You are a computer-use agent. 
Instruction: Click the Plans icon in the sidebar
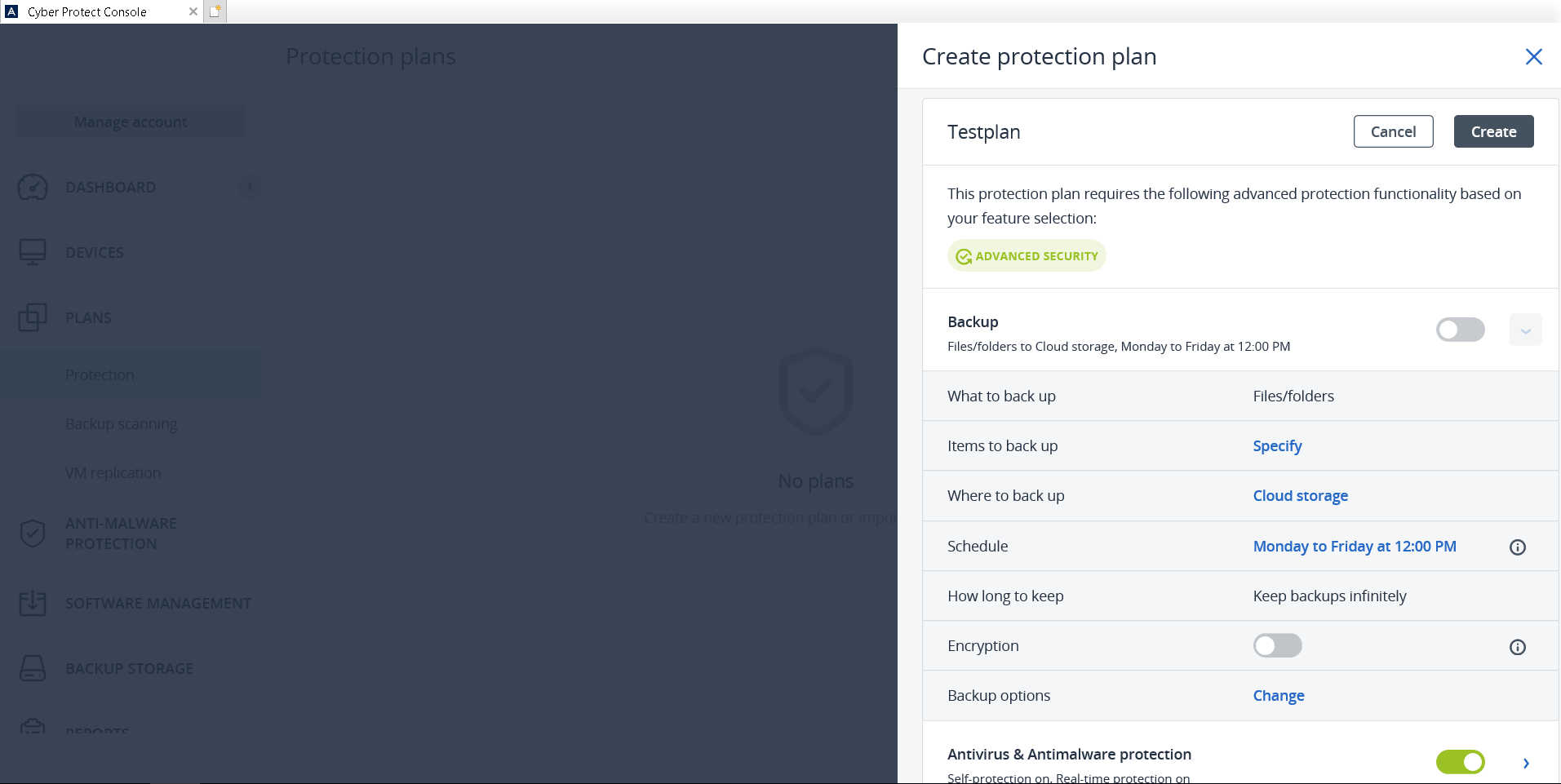(x=33, y=317)
